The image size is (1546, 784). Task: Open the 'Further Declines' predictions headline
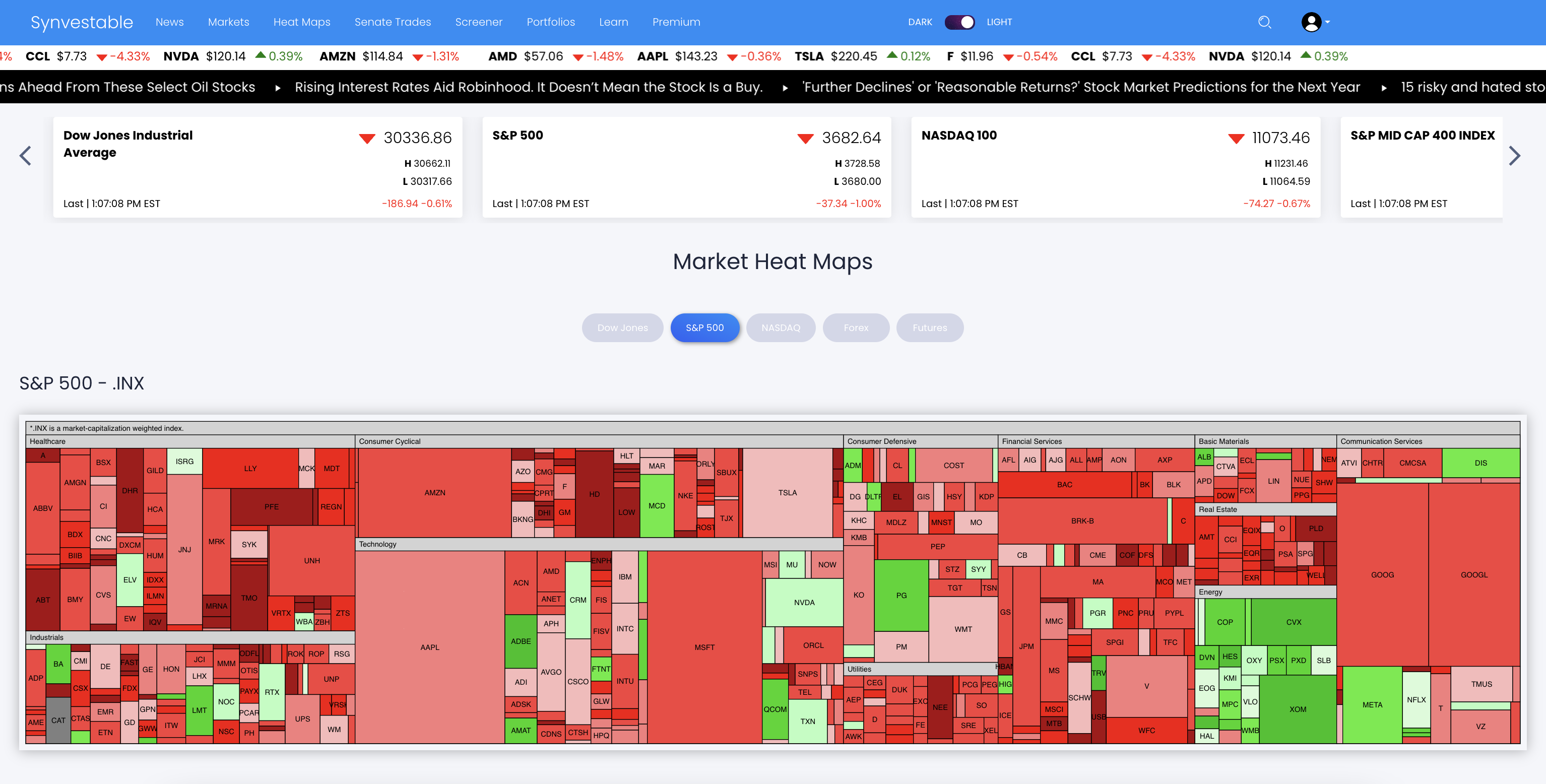point(1080,87)
